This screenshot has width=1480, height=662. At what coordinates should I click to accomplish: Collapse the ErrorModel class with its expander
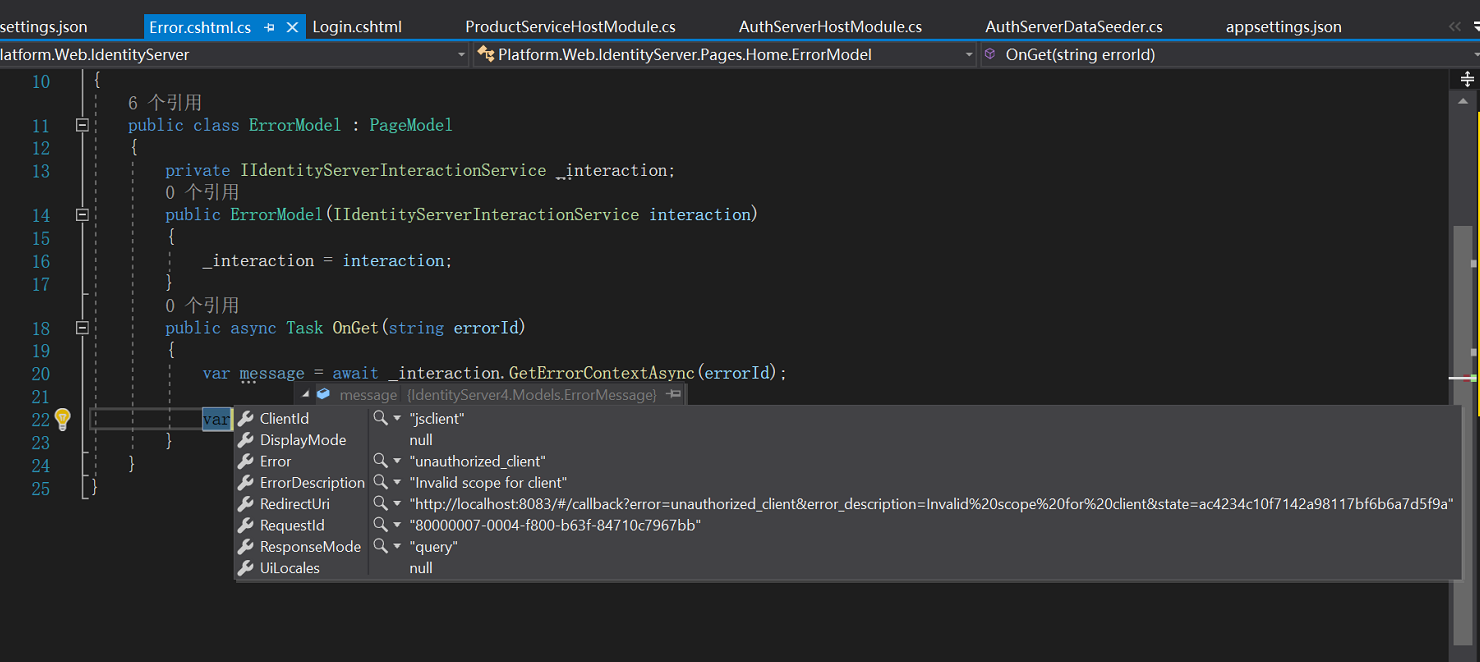coord(82,126)
